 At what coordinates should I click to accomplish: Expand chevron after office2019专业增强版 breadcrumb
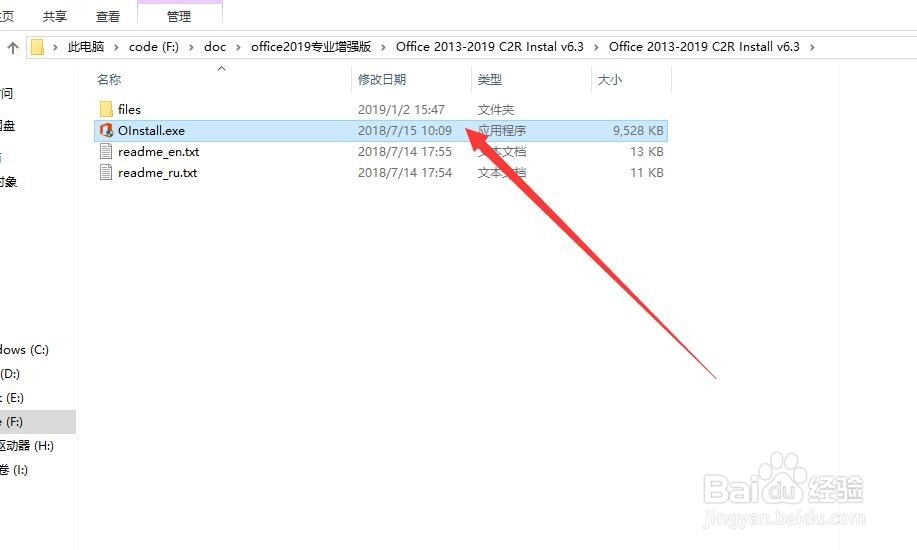(x=383, y=47)
